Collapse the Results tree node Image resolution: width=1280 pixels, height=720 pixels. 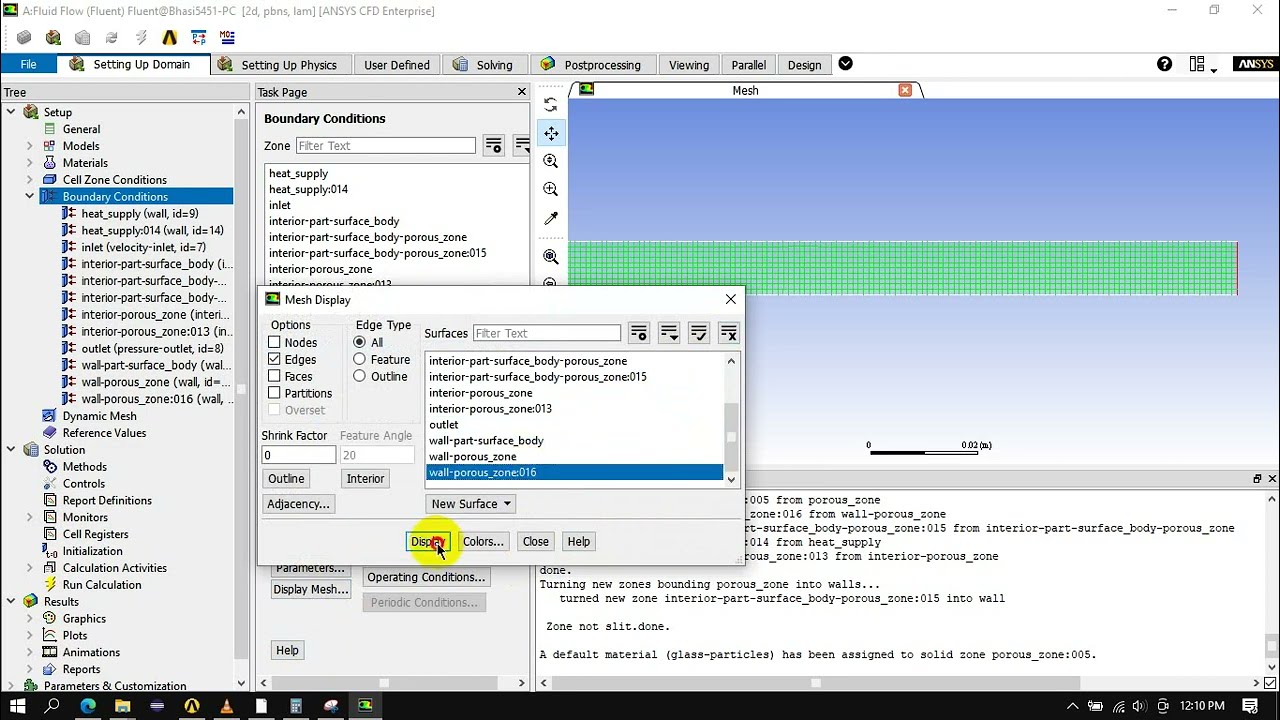[11, 601]
